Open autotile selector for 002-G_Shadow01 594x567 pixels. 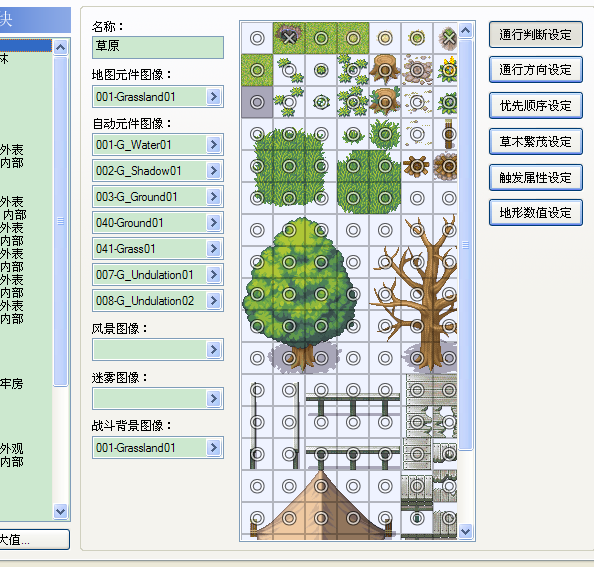coord(214,170)
